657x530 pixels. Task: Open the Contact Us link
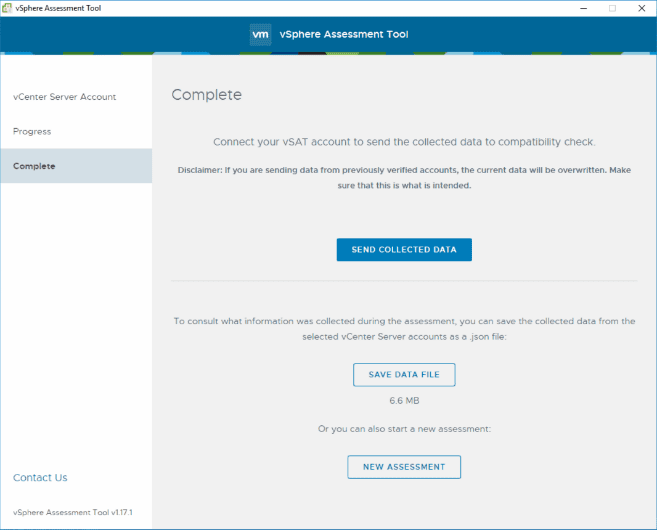(40, 478)
